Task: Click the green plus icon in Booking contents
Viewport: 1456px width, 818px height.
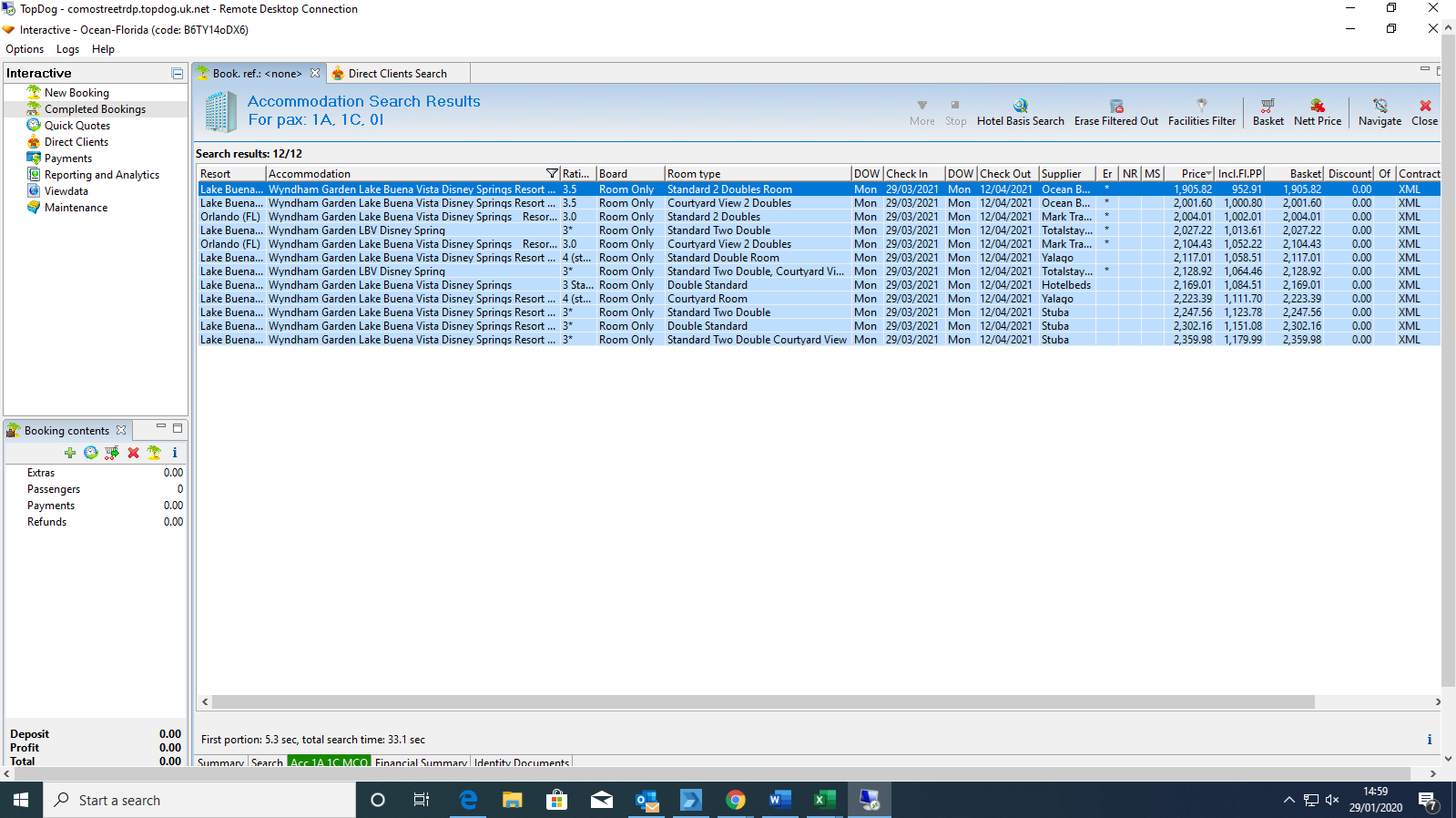Action: click(70, 453)
